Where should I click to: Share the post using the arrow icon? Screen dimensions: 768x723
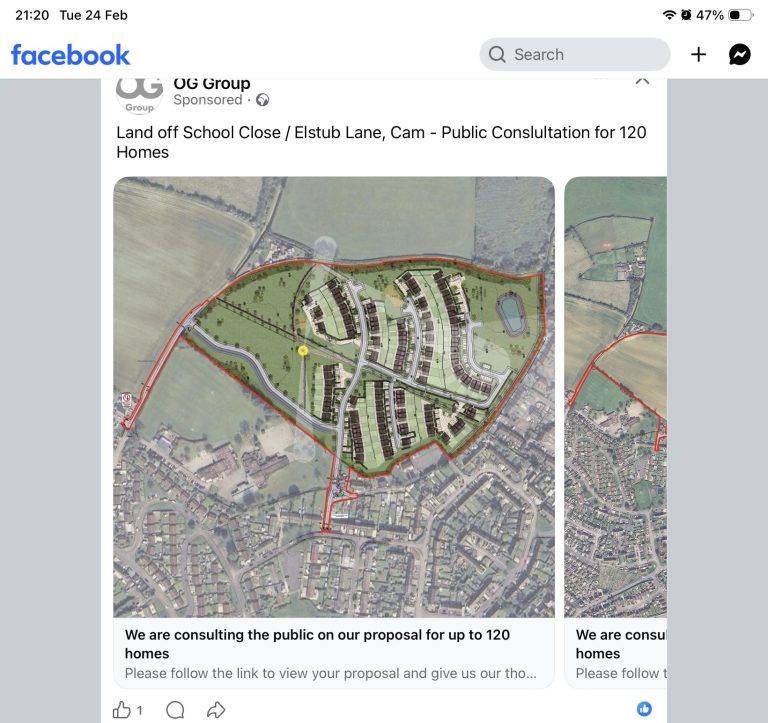tap(216, 710)
